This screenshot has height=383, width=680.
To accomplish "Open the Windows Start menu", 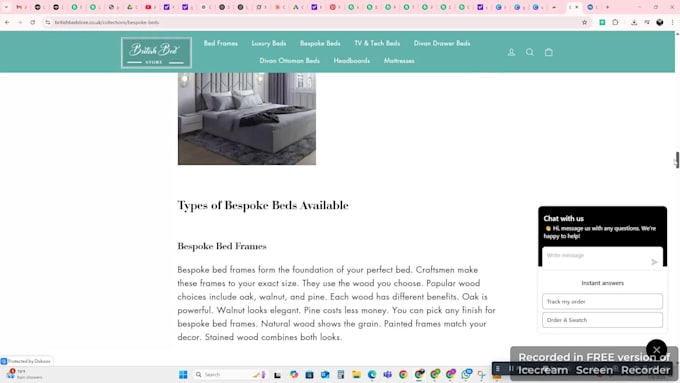I will (183, 374).
